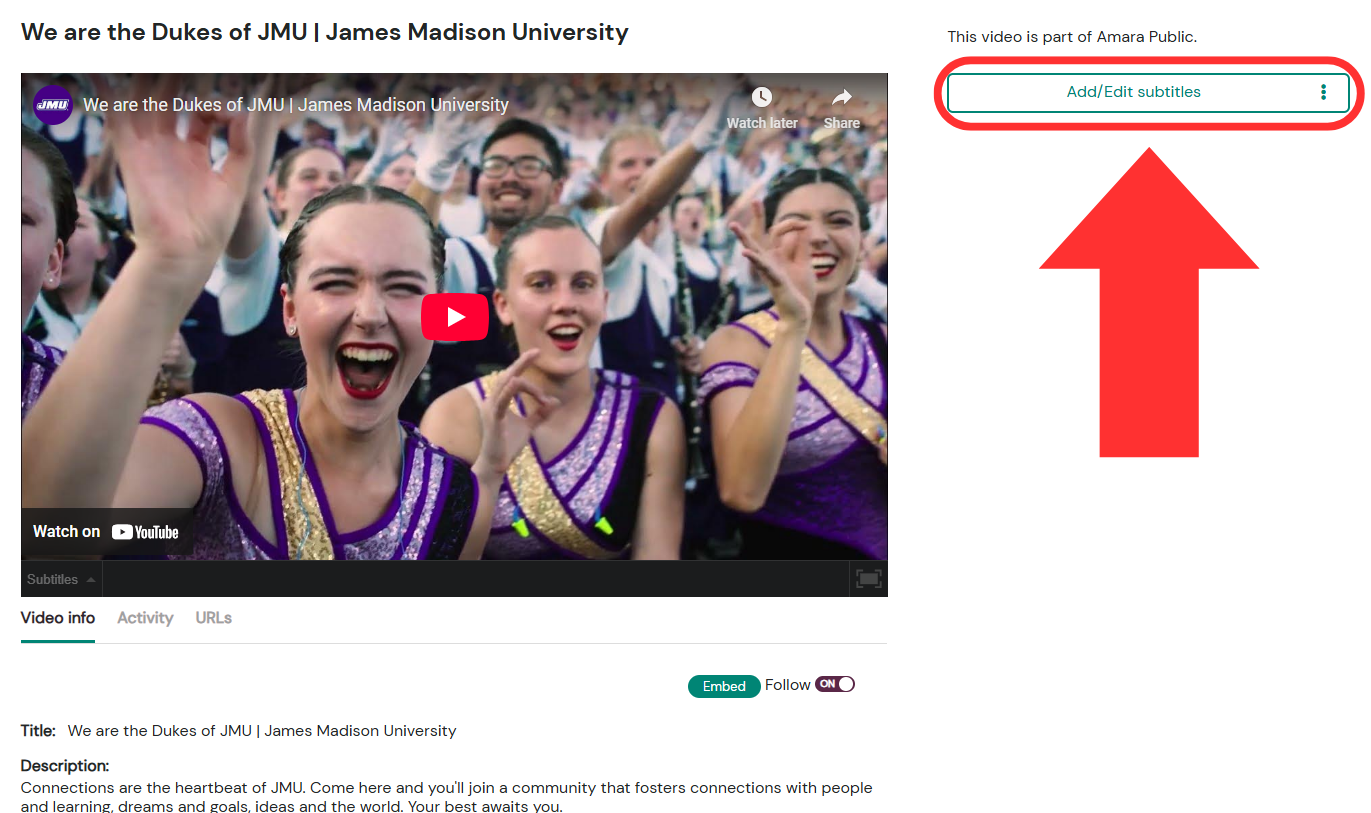Click the Embed button
The height and width of the screenshot is (813, 1371).
pos(724,686)
